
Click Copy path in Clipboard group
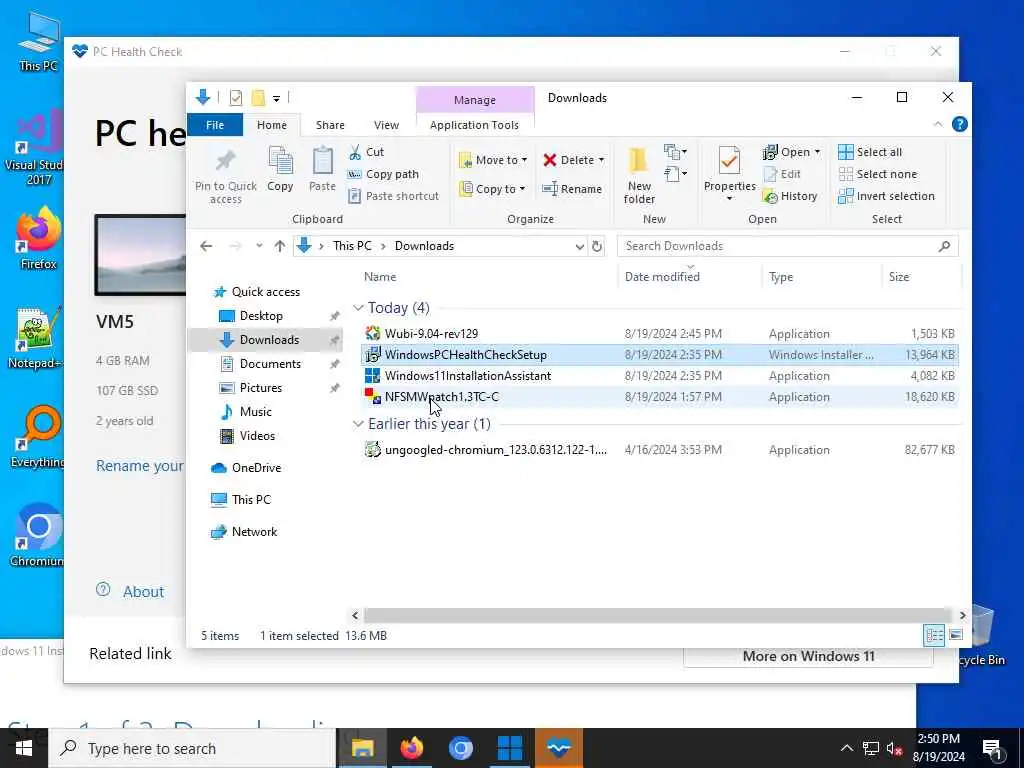pos(383,174)
